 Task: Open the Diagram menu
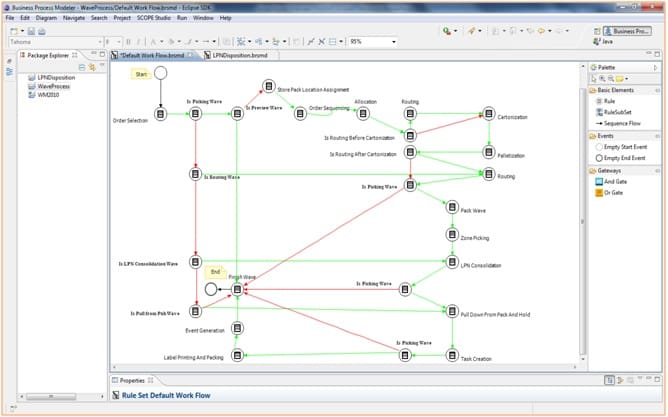pyautogui.click(x=46, y=18)
